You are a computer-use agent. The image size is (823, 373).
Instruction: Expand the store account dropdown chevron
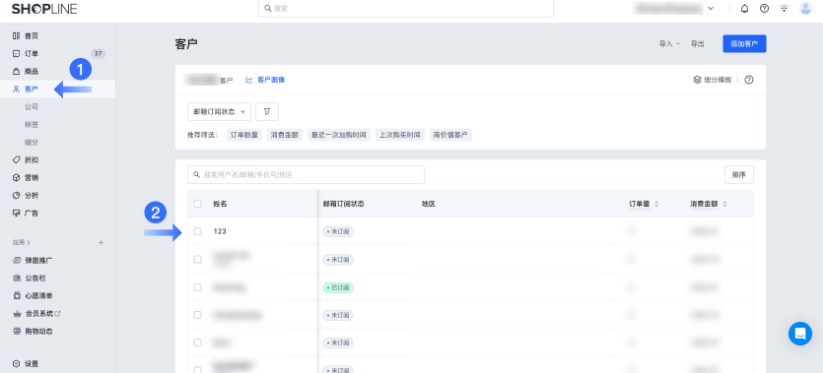[711, 8]
